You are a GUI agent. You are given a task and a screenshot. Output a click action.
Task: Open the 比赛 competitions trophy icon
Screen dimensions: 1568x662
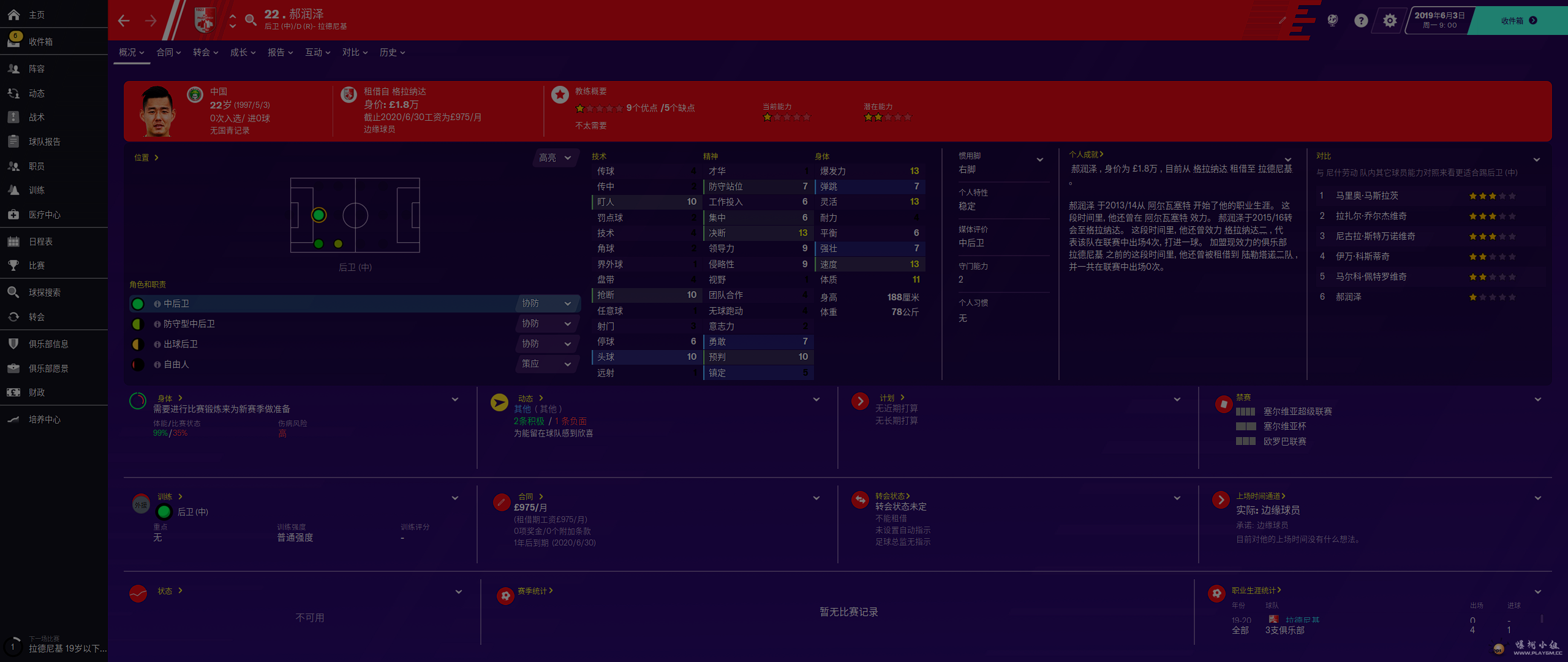point(13,265)
